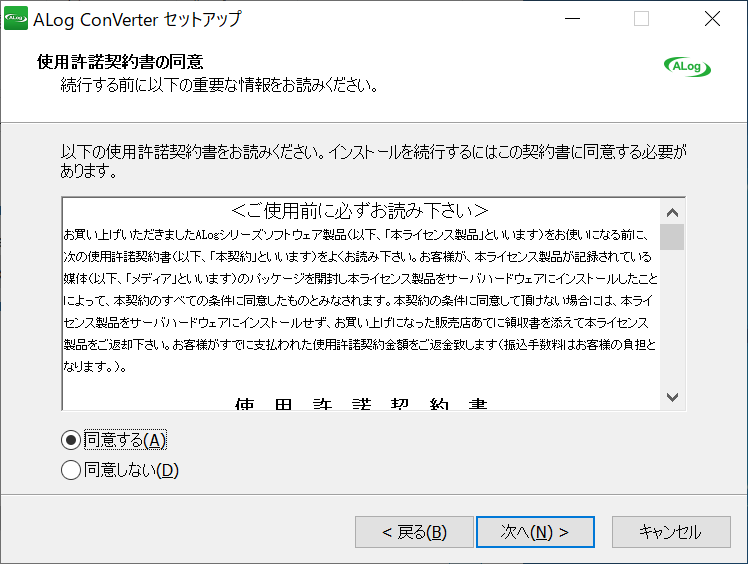Click the 使用許諾契約書の同意 heading

click(120, 62)
